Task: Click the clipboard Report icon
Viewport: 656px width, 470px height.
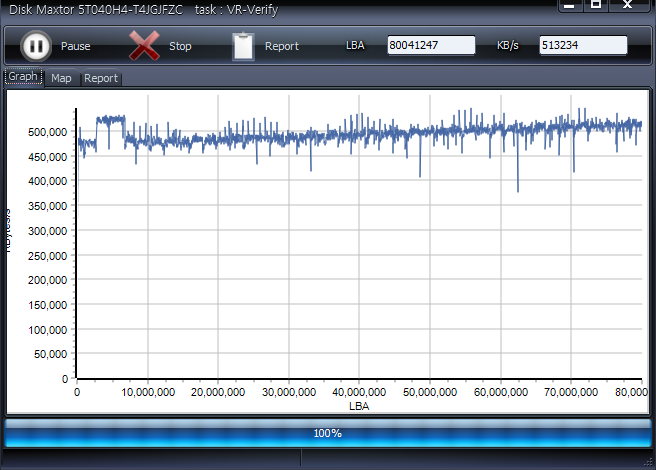Action: pyautogui.click(x=243, y=46)
